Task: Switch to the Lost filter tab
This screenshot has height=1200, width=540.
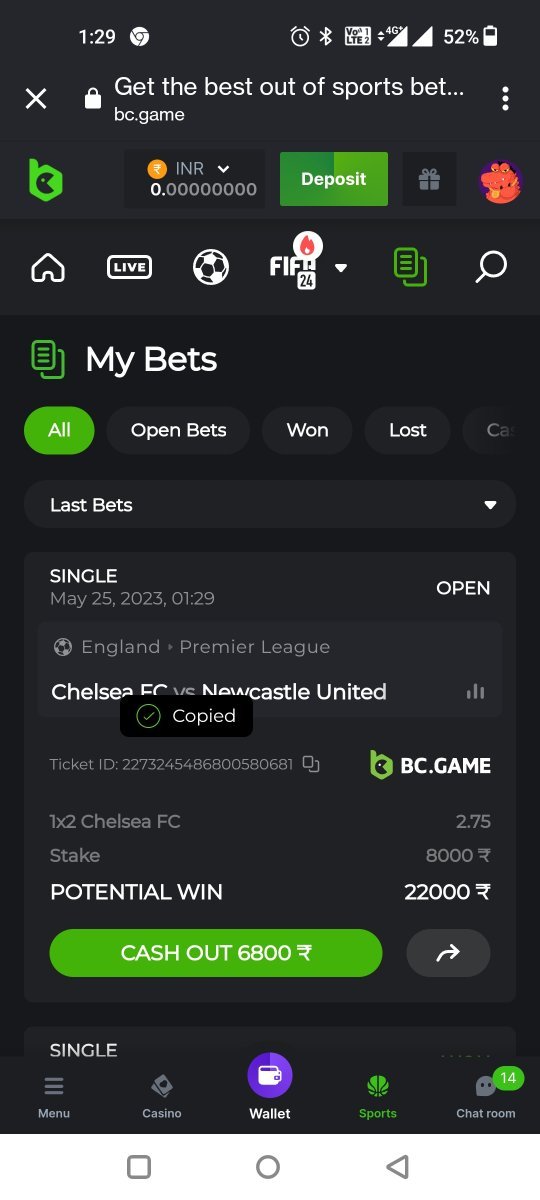Action: click(x=407, y=430)
